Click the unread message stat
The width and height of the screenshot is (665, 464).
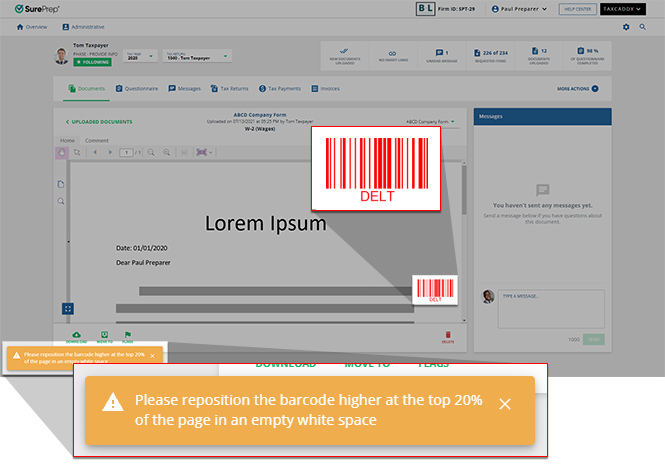(441, 56)
